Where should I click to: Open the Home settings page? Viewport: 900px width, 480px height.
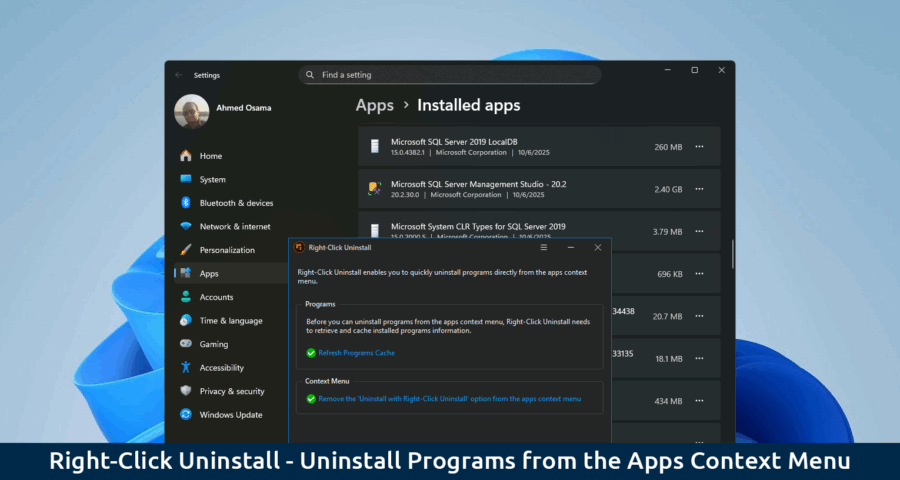coord(210,156)
